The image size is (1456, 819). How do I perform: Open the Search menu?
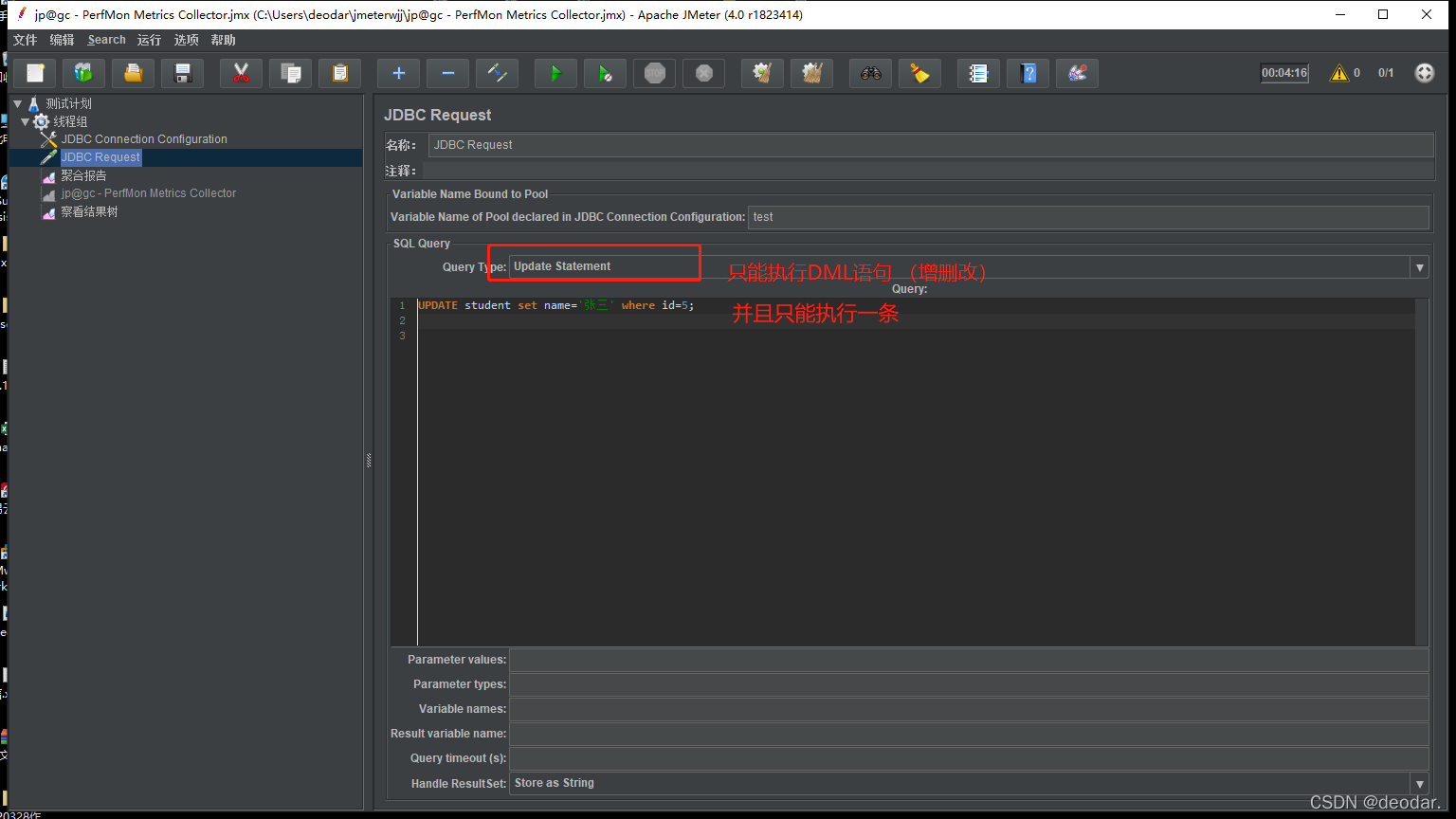point(106,40)
